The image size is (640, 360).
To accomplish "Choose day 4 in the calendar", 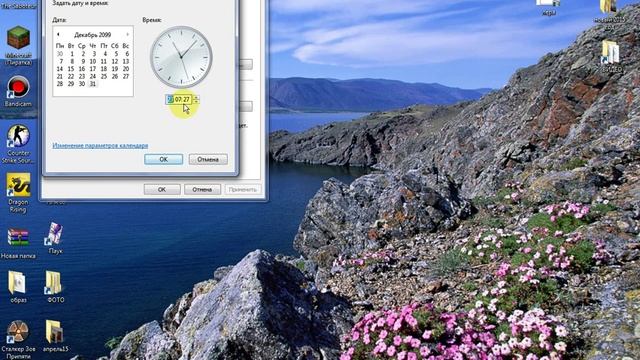I will (x=105, y=53).
